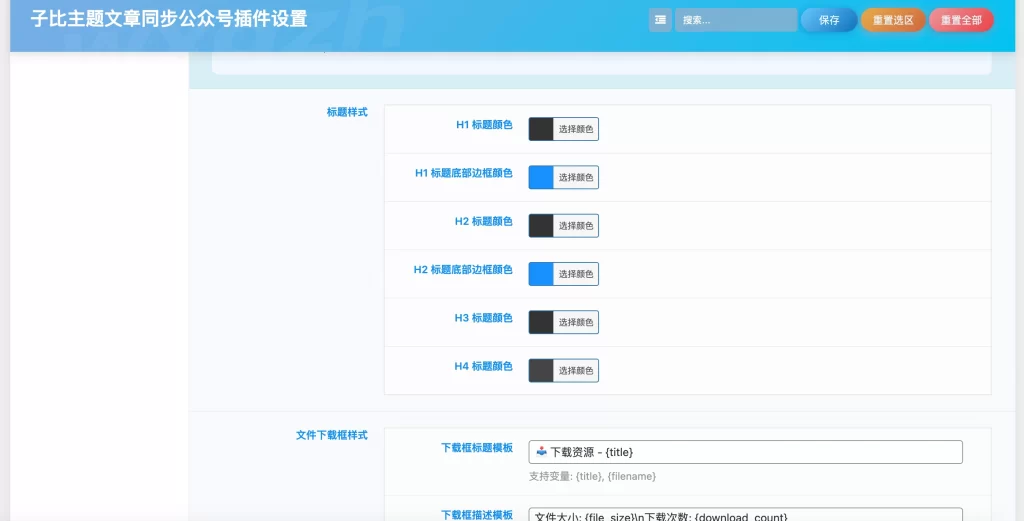
Task: Open the H2 标题底部边框颜色 blue swatch
Action: (541, 273)
